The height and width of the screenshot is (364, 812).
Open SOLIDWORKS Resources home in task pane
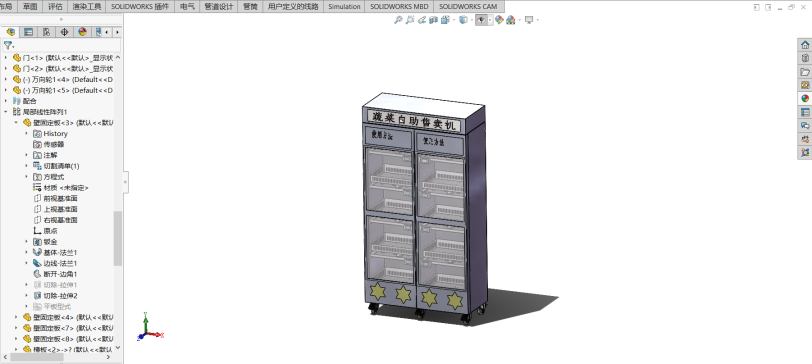805,45
